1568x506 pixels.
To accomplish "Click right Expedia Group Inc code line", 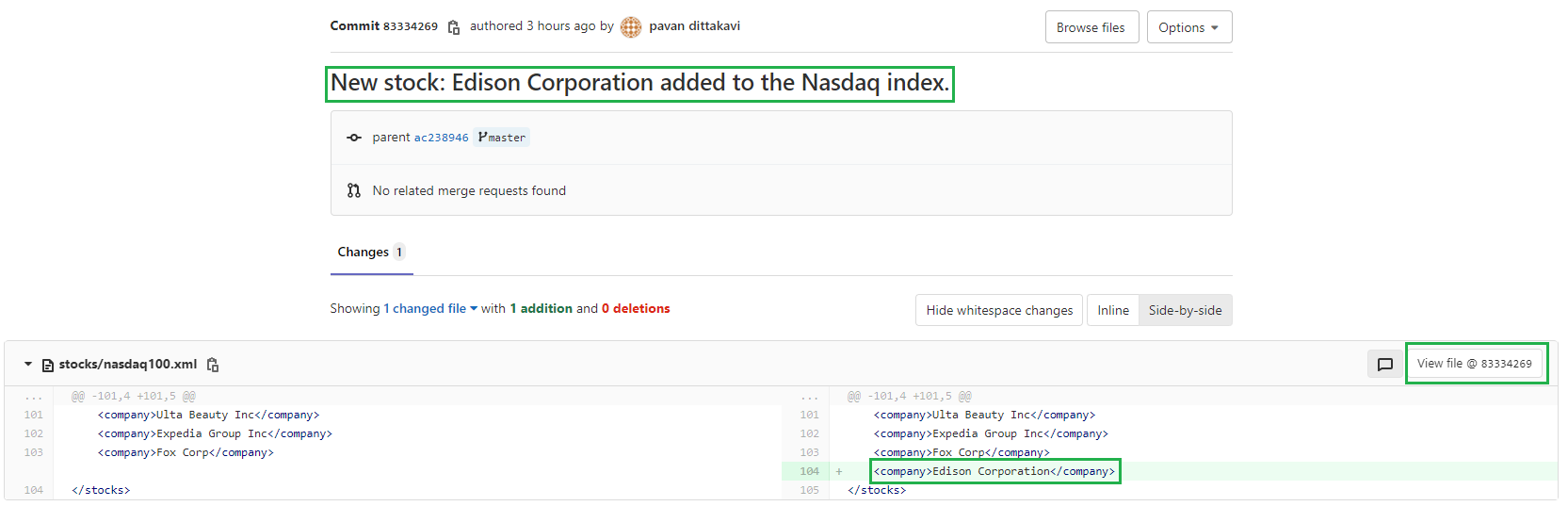I will (x=991, y=433).
